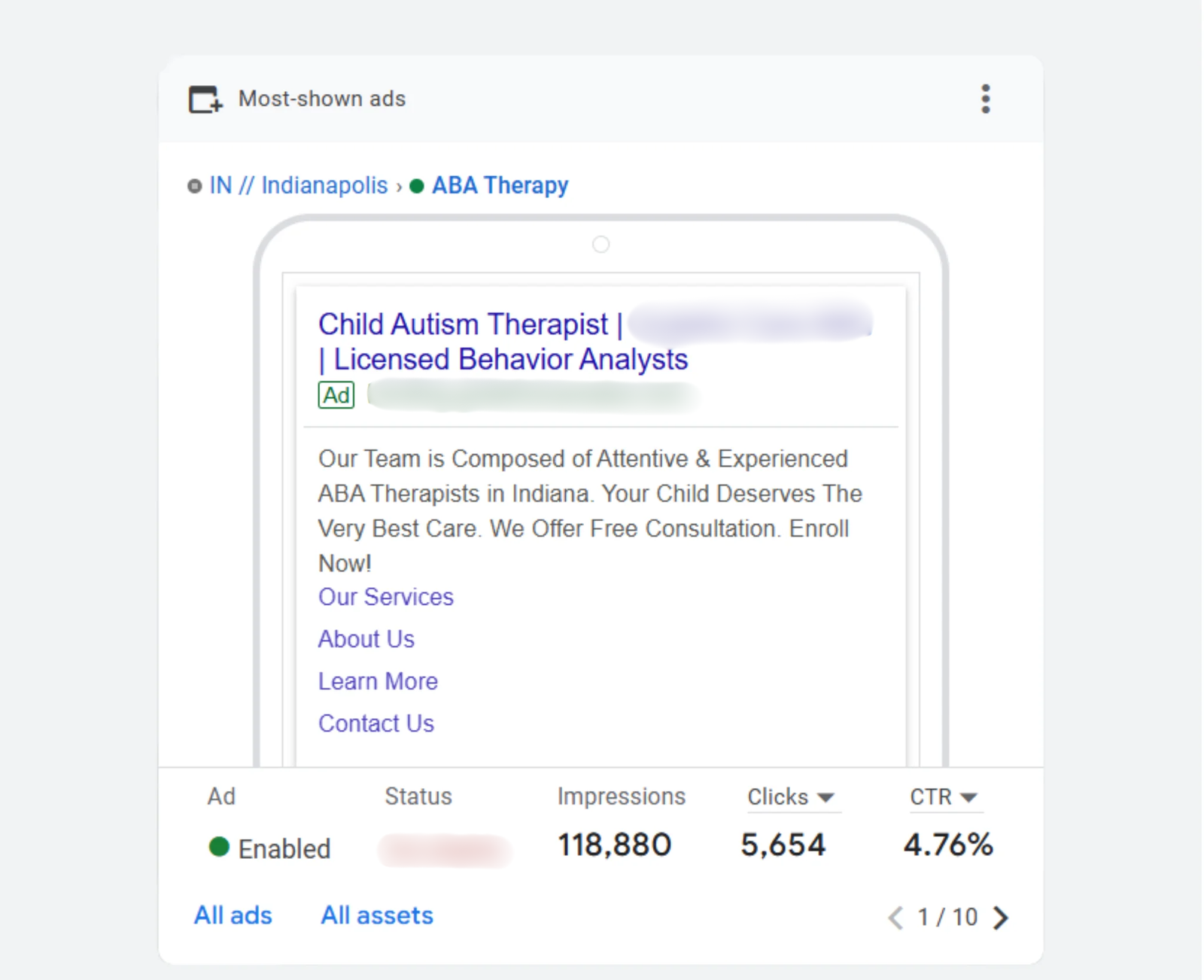The height and width of the screenshot is (980, 1204).
Task: Click the green Ad badge label
Action: [336, 395]
